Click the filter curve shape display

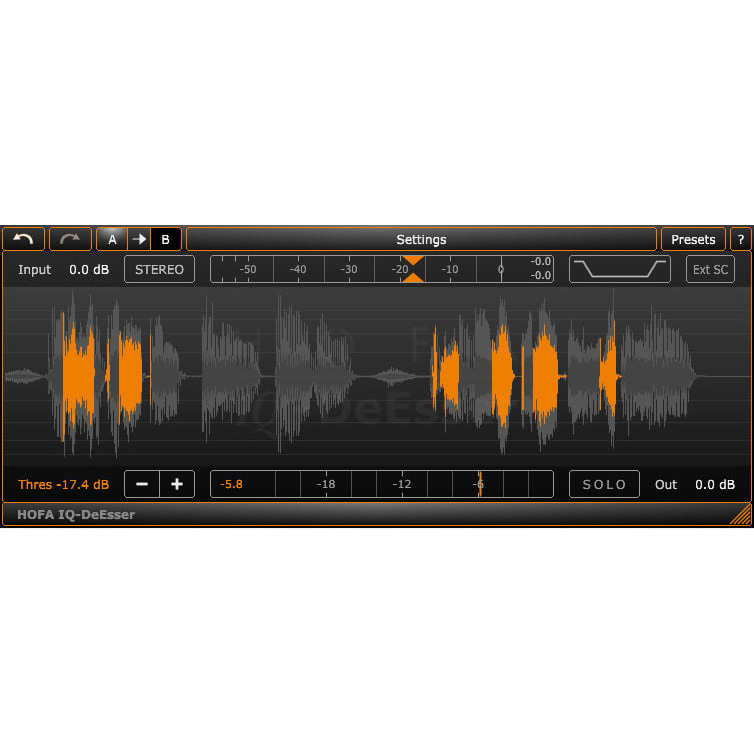(x=619, y=269)
